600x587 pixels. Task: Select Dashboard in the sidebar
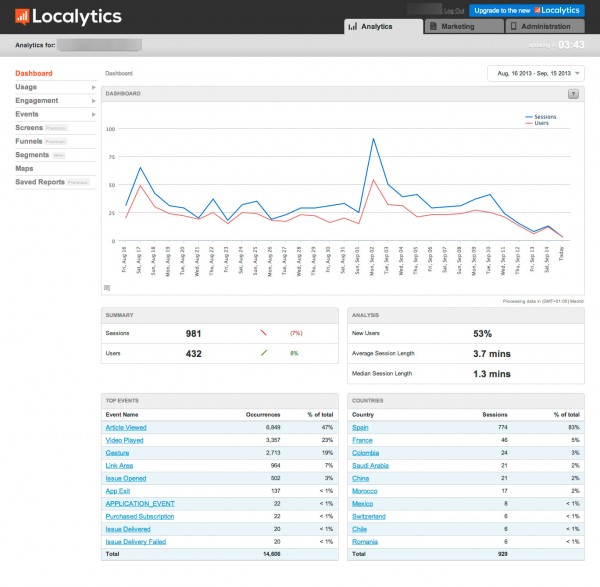(x=34, y=73)
